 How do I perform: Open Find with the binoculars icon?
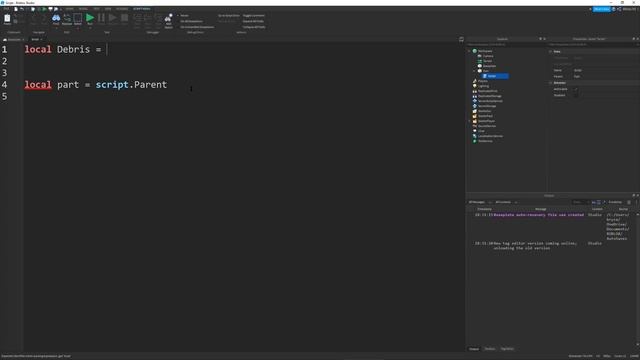pos(56,19)
